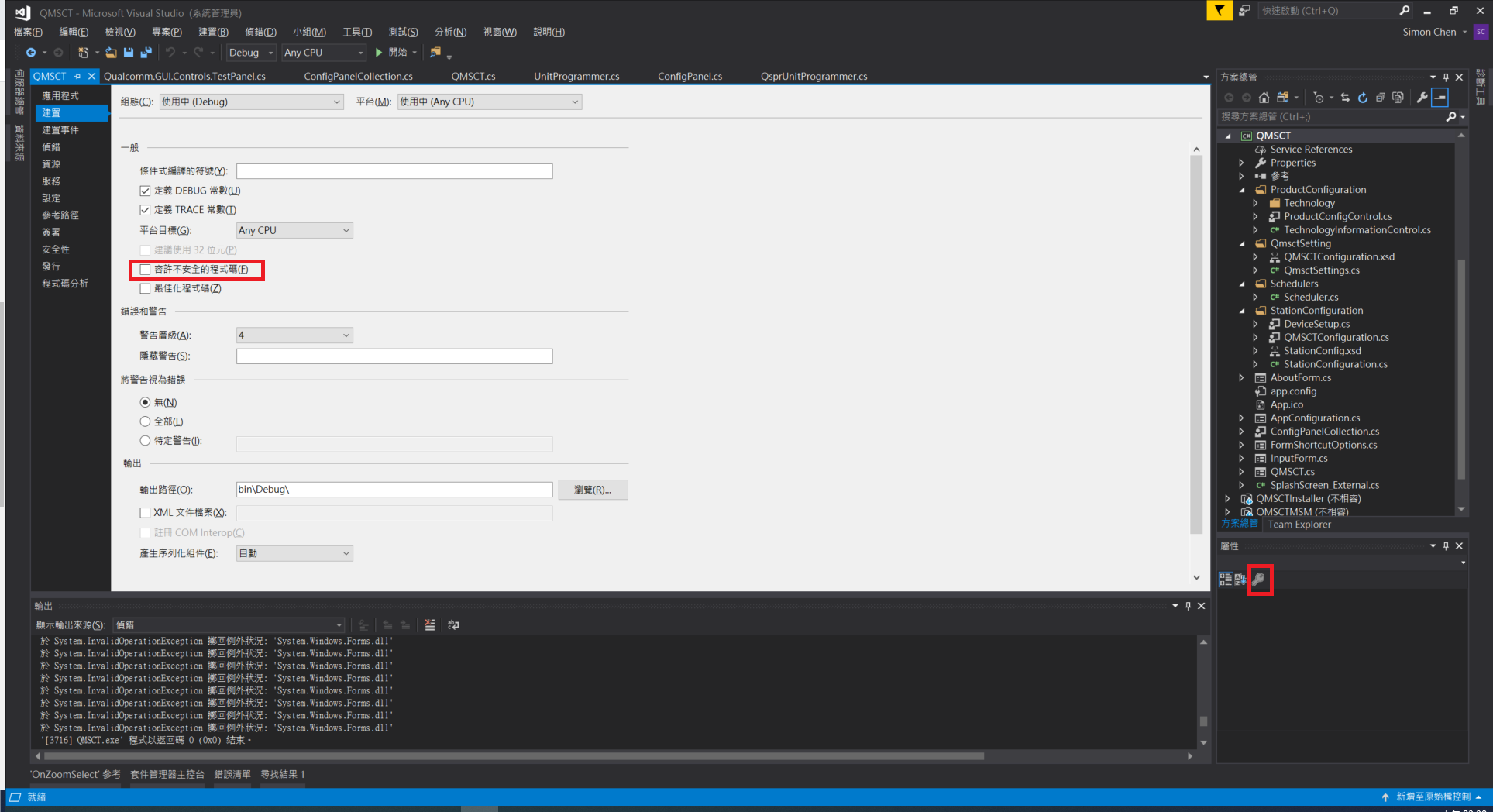Select StationConfig.xsd in Solution Explorer

[x=1322, y=351]
